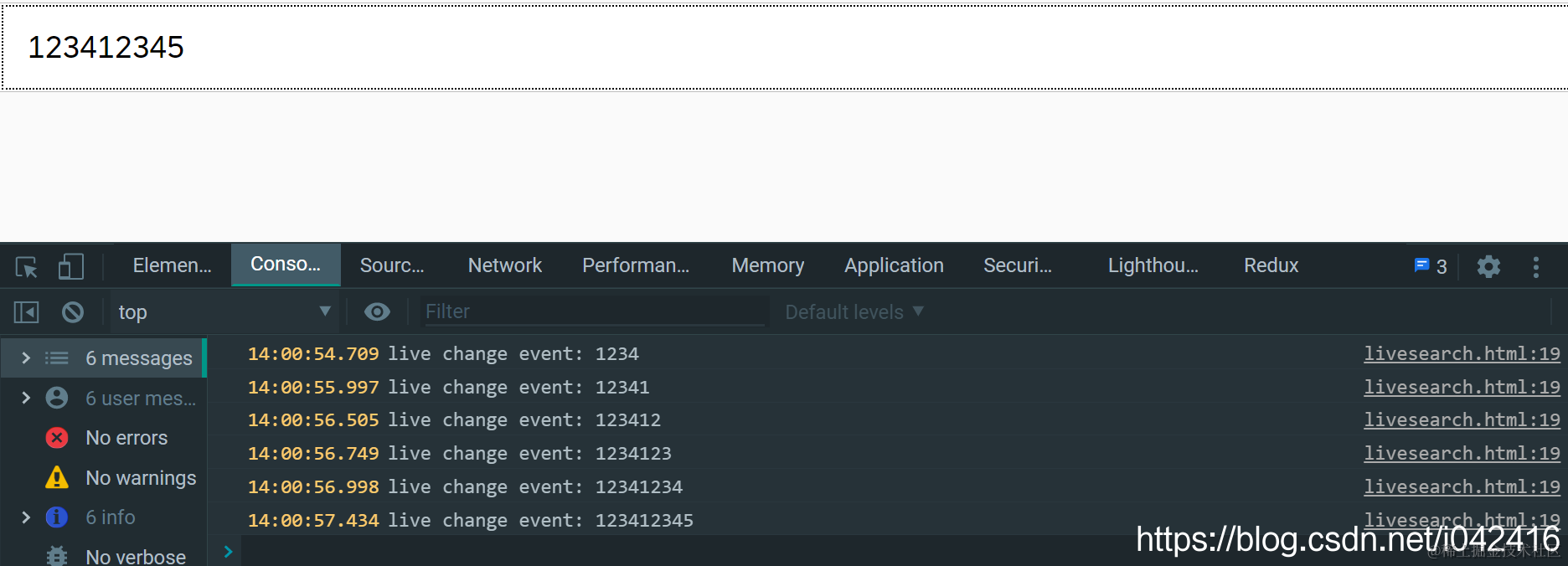Select the red errors icon
The image size is (1568, 566).
(x=57, y=437)
